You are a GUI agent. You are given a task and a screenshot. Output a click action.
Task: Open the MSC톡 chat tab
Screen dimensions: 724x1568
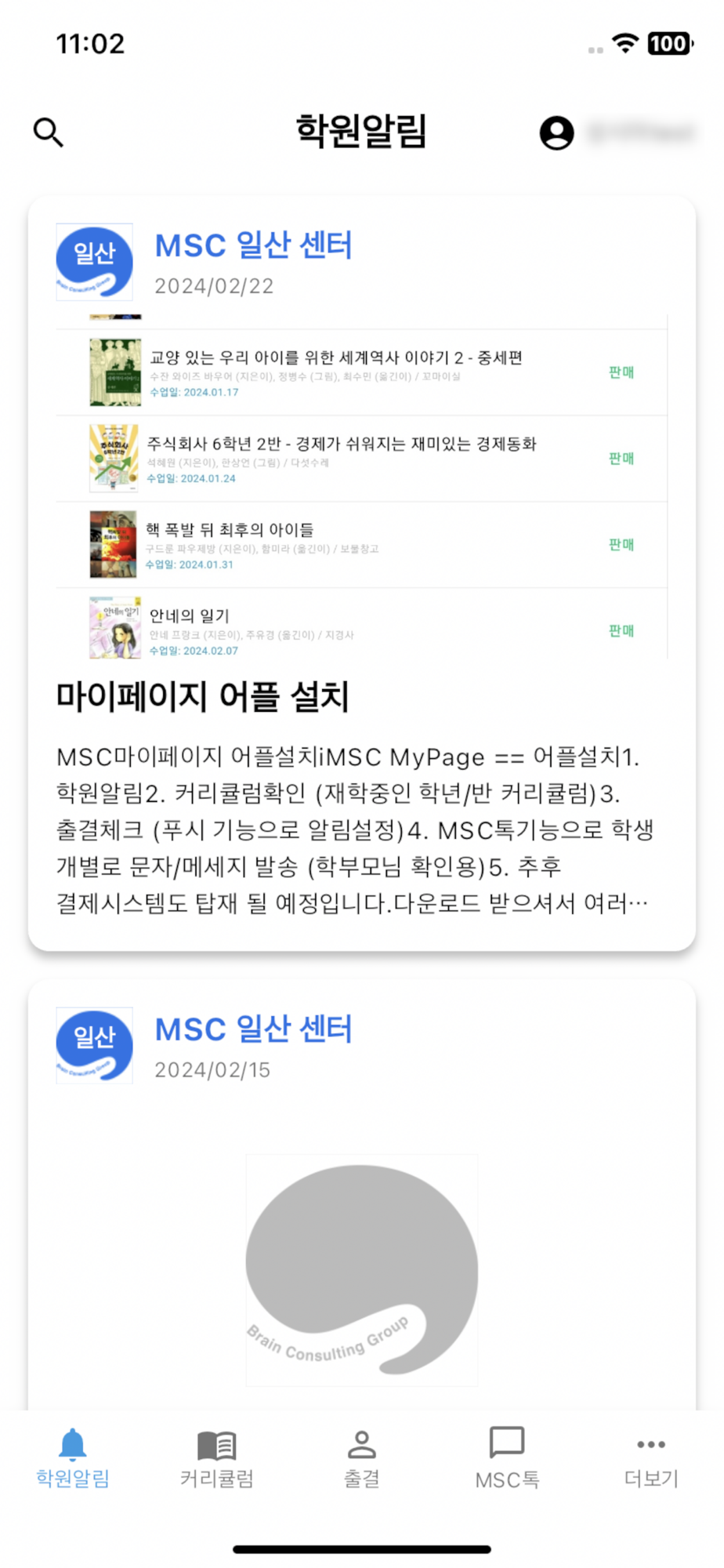click(x=507, y=1458)
